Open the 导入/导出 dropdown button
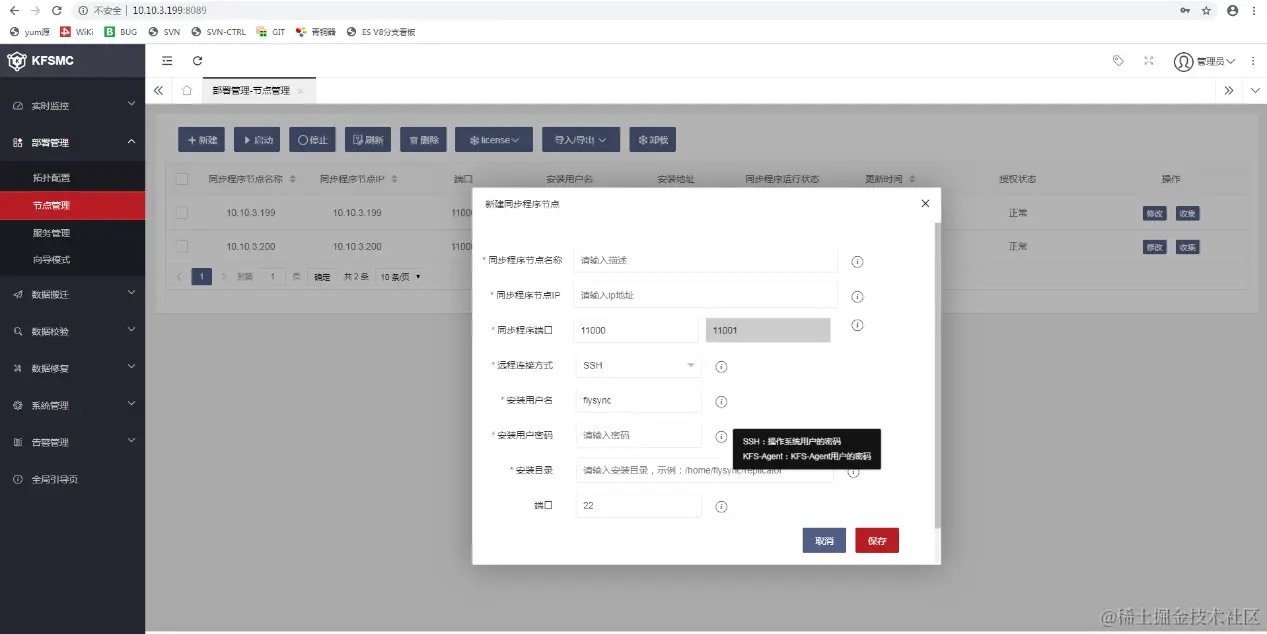This screenshot has width=1267, height=634. [x=581, y=140]
